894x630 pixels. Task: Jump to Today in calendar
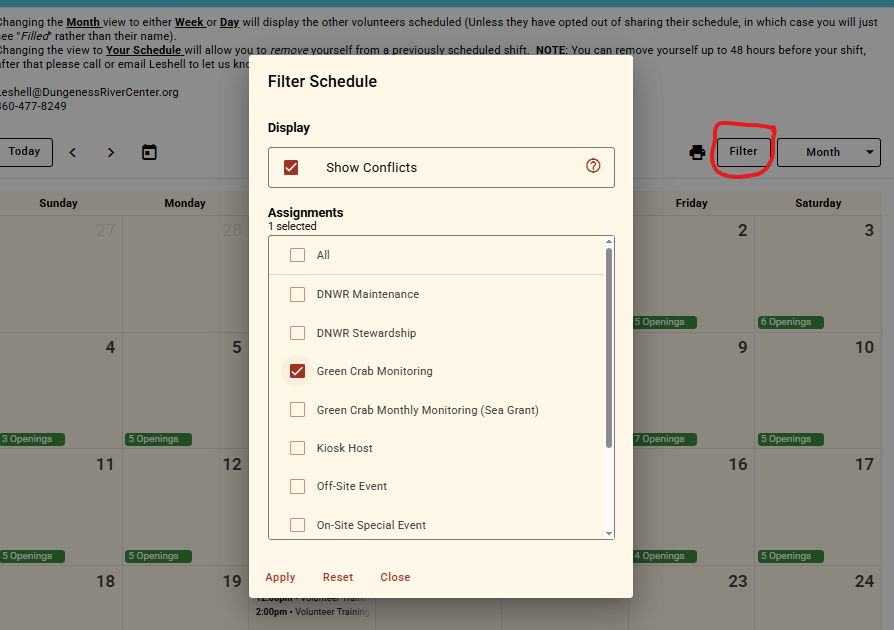click(x=24, y=151)
